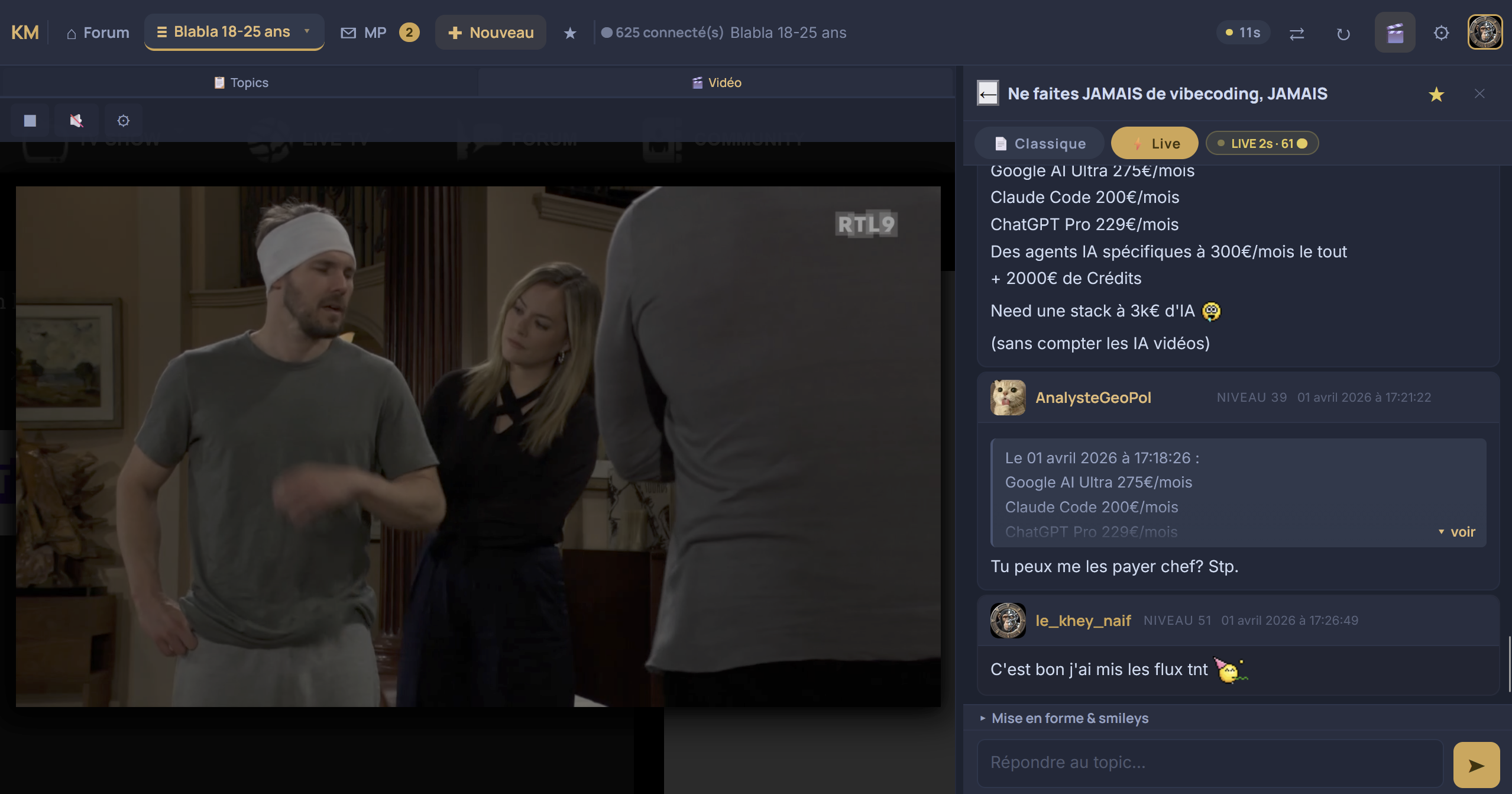Switch to Classique view mode

tap(1040, 144)
